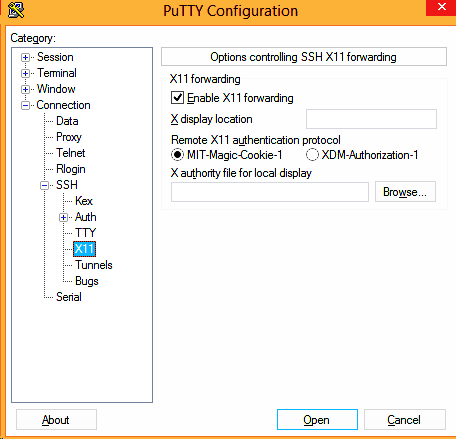Screen dimensions: 456x439
Task: Click the Options controlling SSH X11 forwarding header
Action: (304, 57)
